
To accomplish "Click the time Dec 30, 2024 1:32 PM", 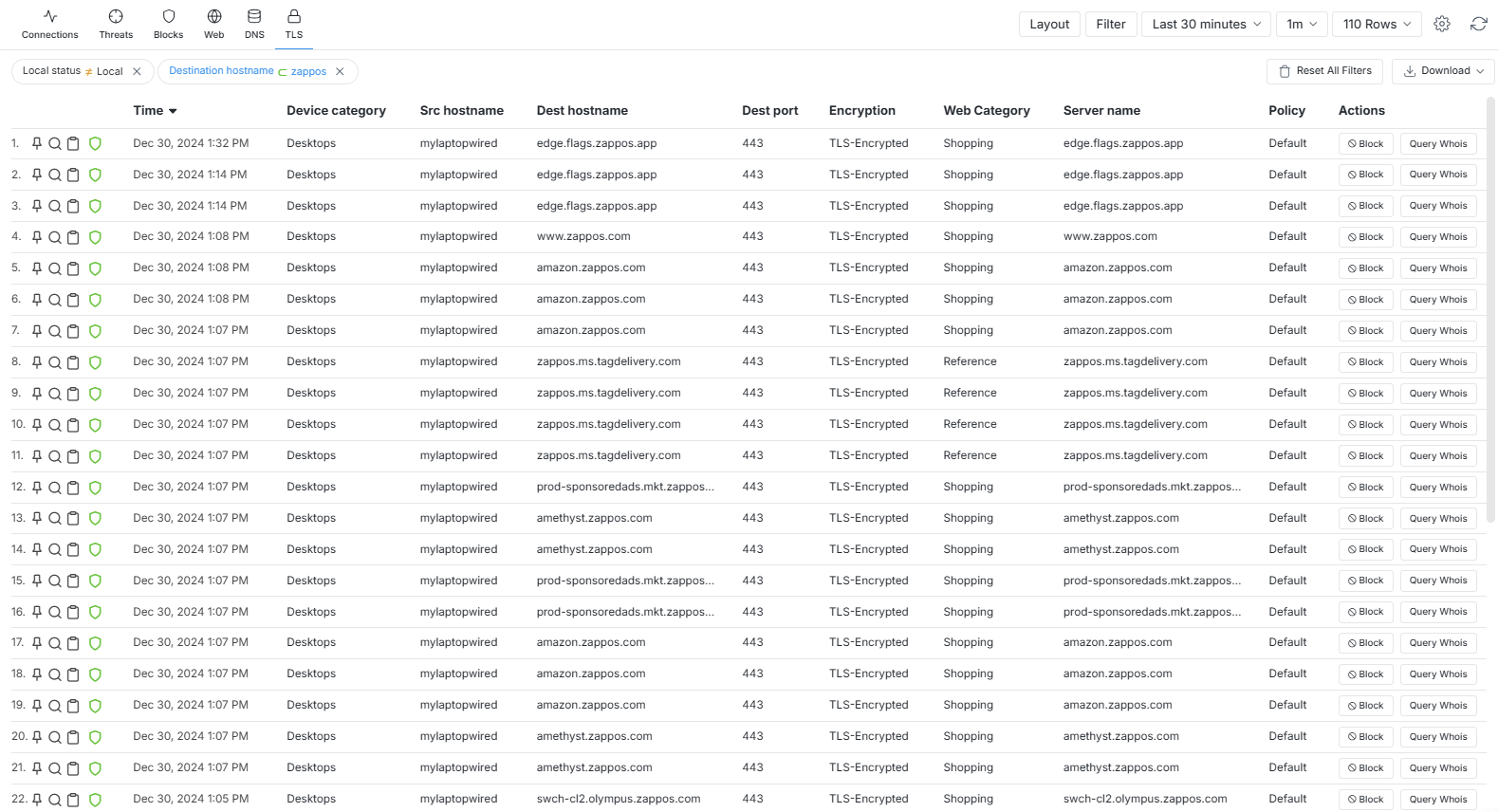I will pyautogui.click(x=191, y=143).
